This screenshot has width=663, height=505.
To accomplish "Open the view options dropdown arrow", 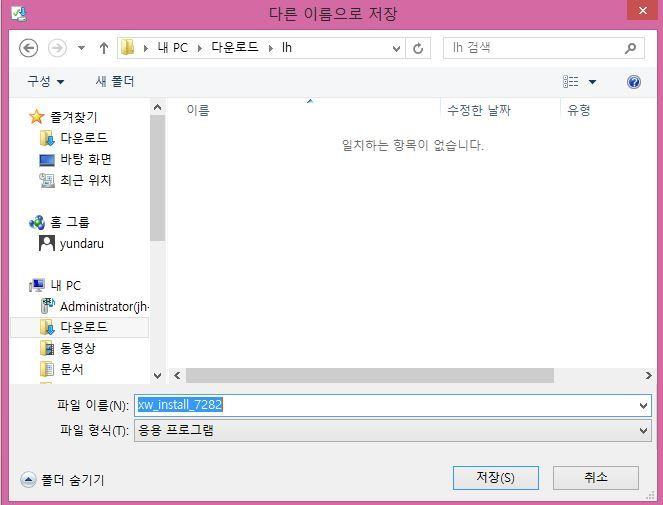I will [x=592, y=82].
